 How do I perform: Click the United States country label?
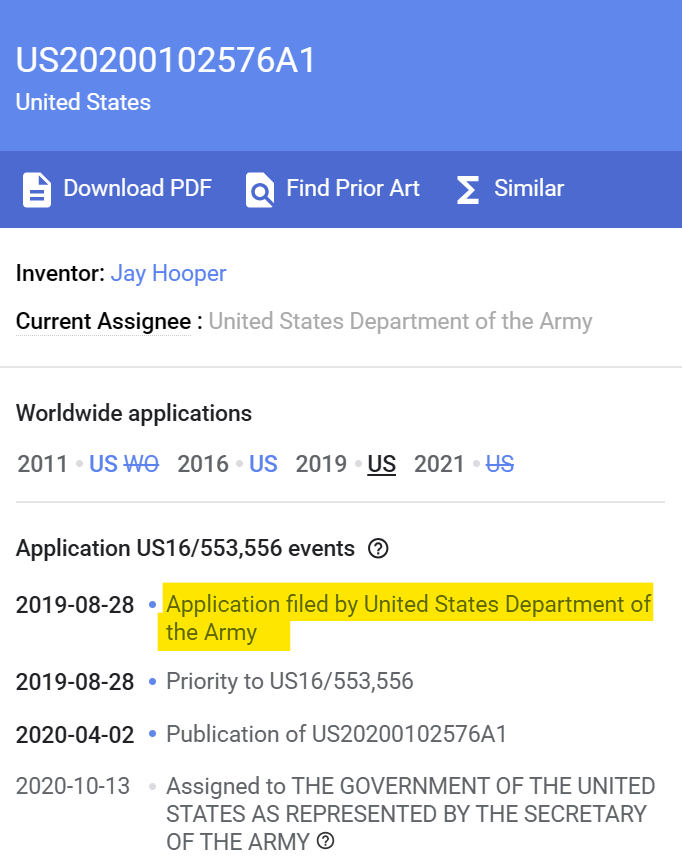point(83,102)
